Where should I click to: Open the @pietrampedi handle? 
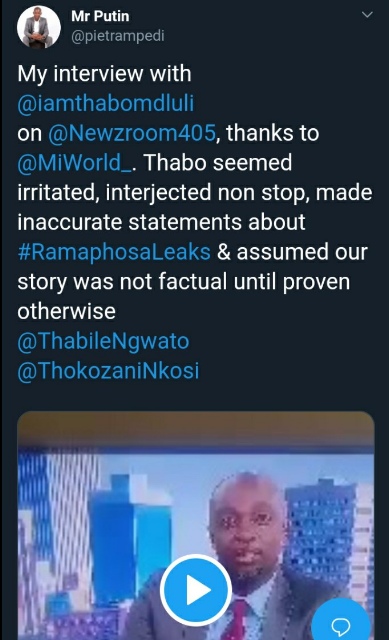(x=118, y=36)
